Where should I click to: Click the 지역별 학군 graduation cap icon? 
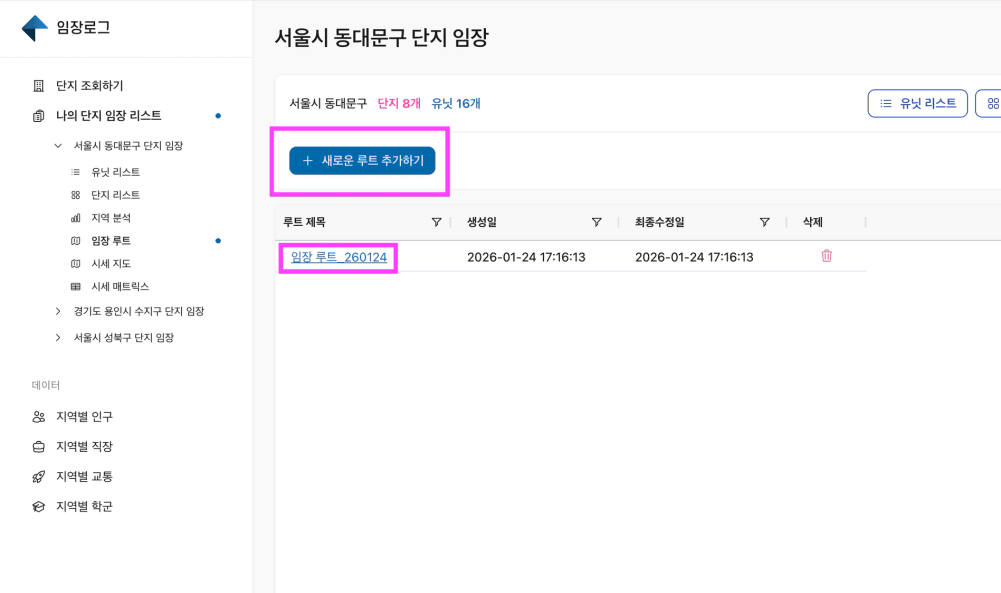[39, 507]
